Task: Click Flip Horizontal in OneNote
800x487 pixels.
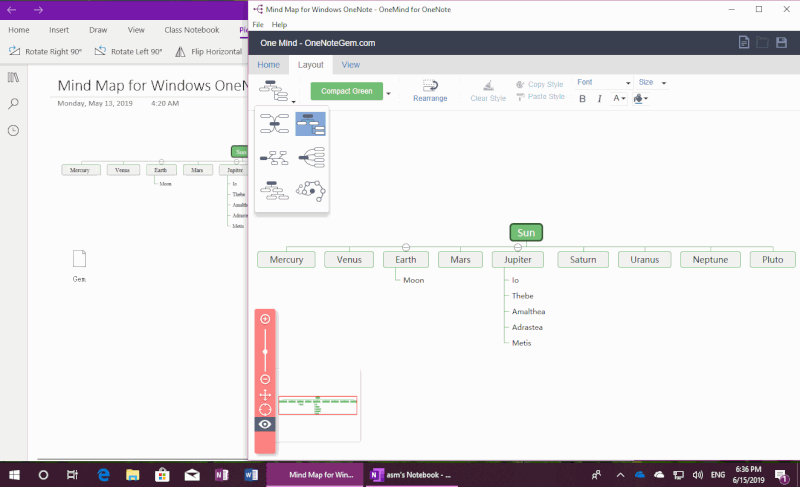Action: click(208, 52)
